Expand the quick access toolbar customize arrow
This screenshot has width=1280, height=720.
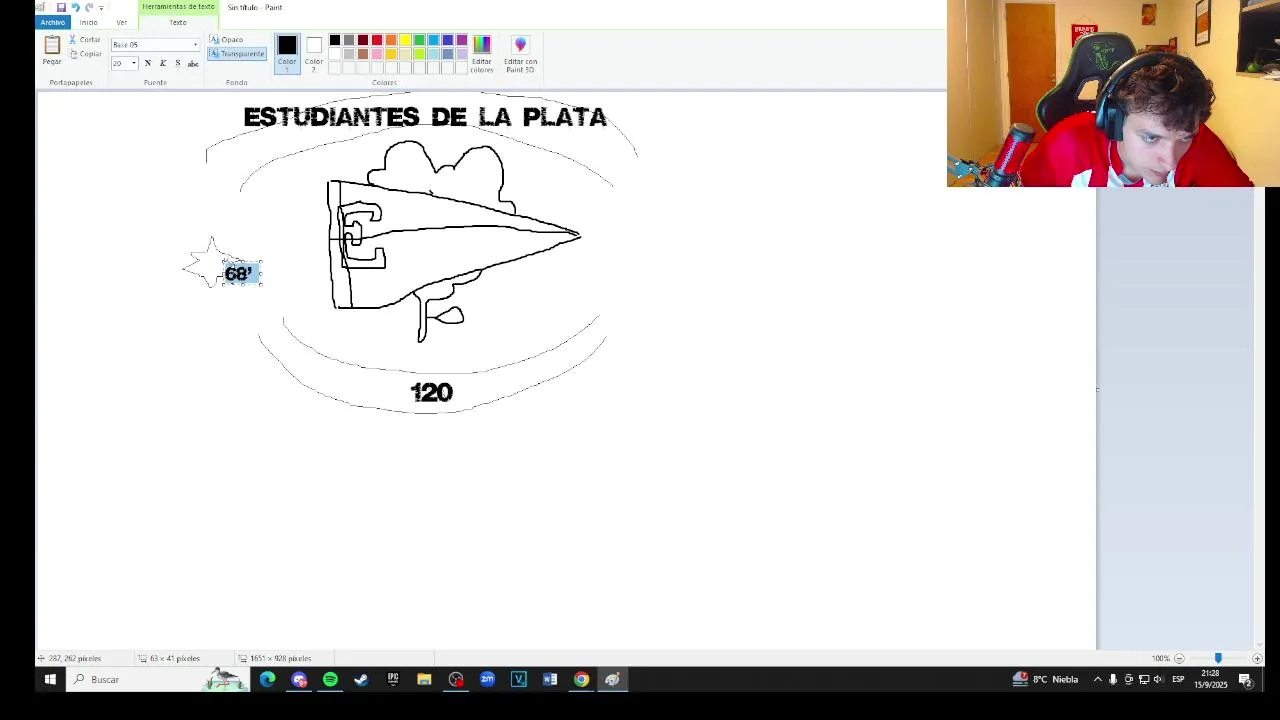click(x=101, y=8)
